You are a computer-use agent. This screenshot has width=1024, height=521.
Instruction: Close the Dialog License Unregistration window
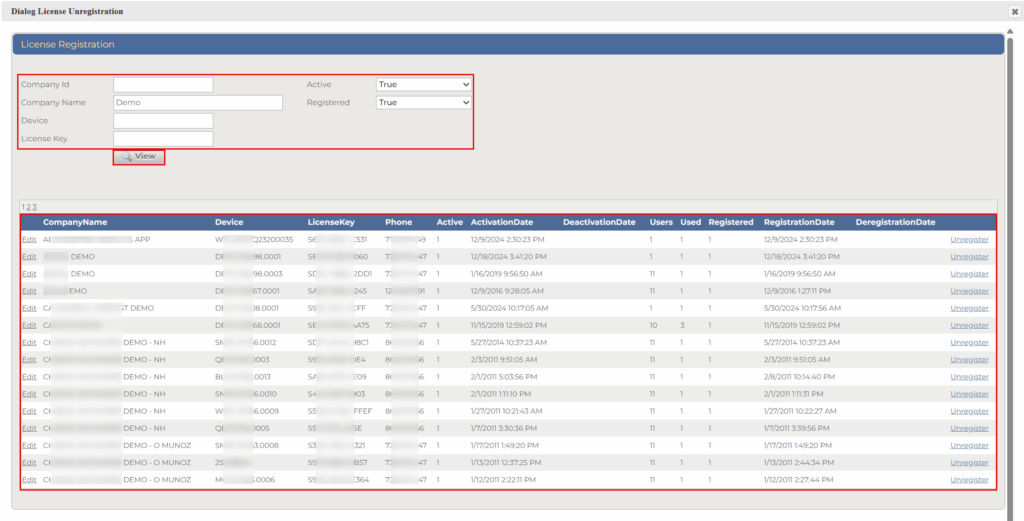pyautogui.click(x=1014, y=12)
